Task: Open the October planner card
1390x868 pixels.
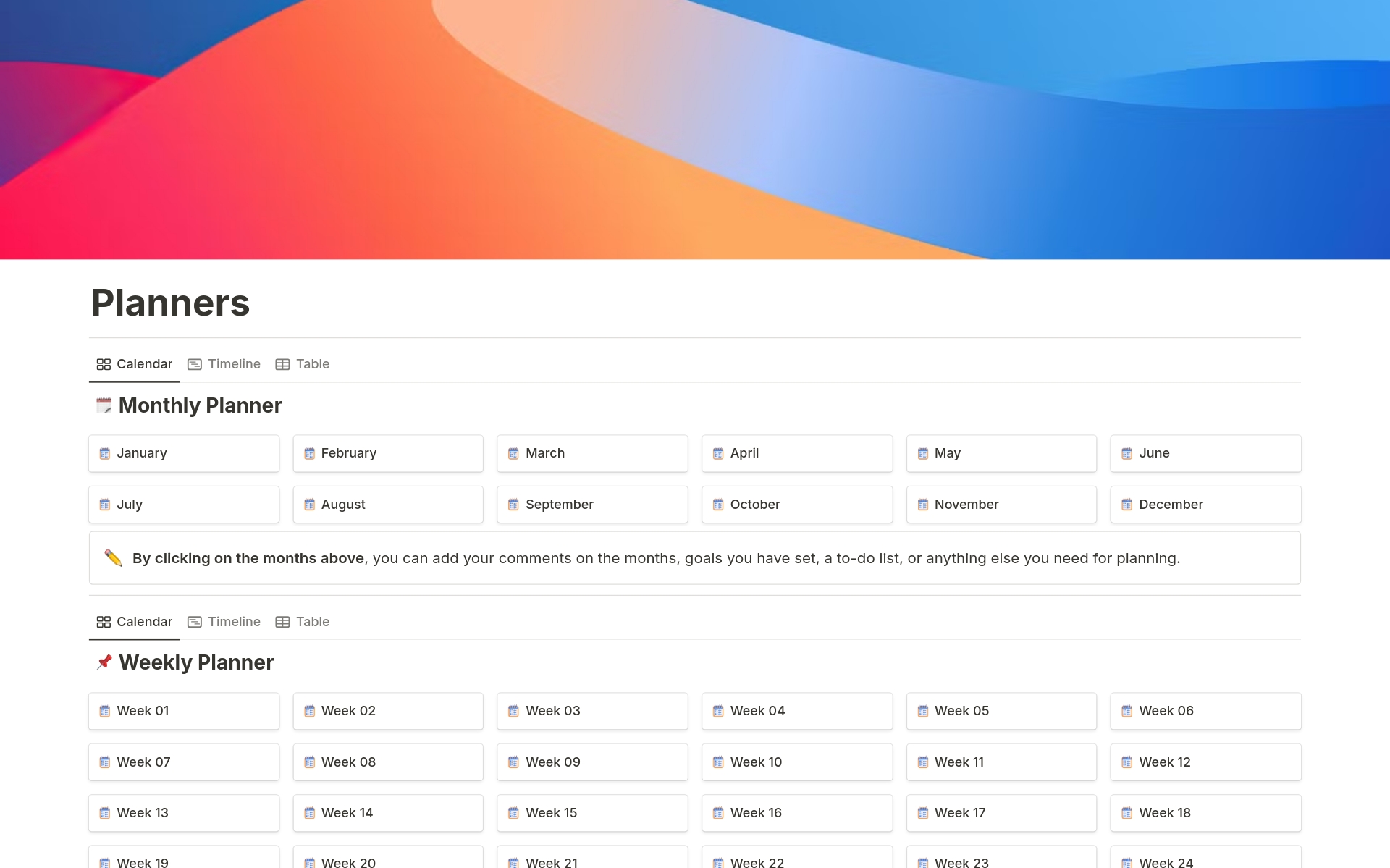Action: (796, 505)
